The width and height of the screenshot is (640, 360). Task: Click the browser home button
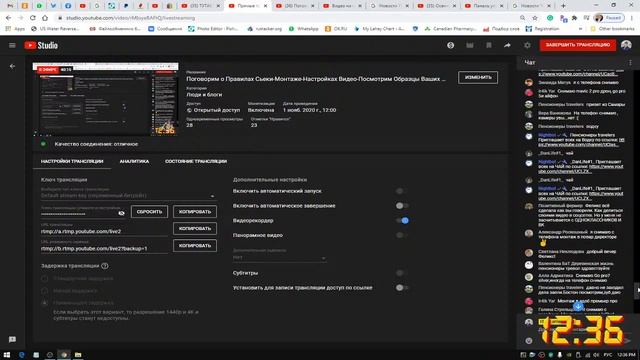click(45, 18)
